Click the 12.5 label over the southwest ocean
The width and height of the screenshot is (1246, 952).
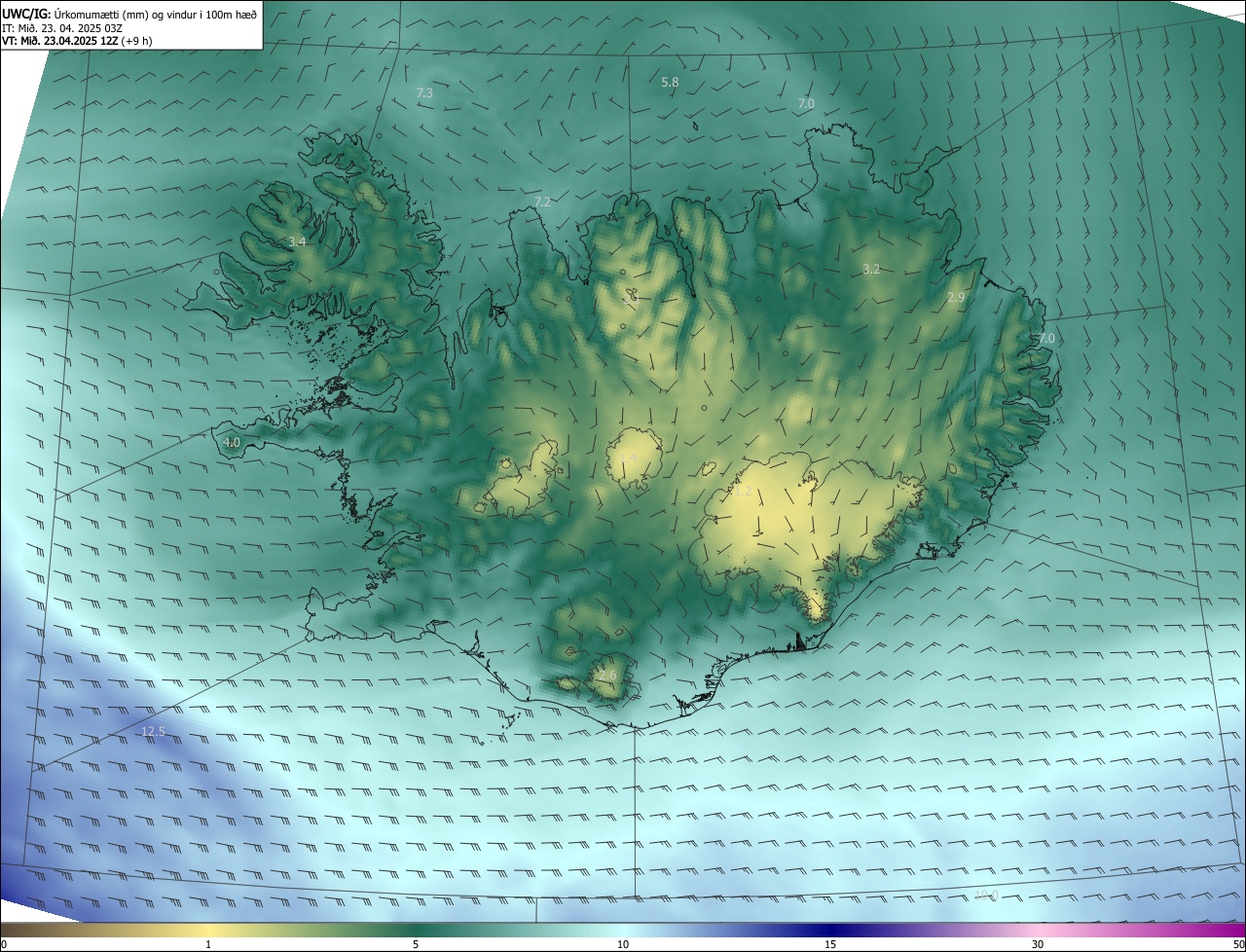(154, 731)
